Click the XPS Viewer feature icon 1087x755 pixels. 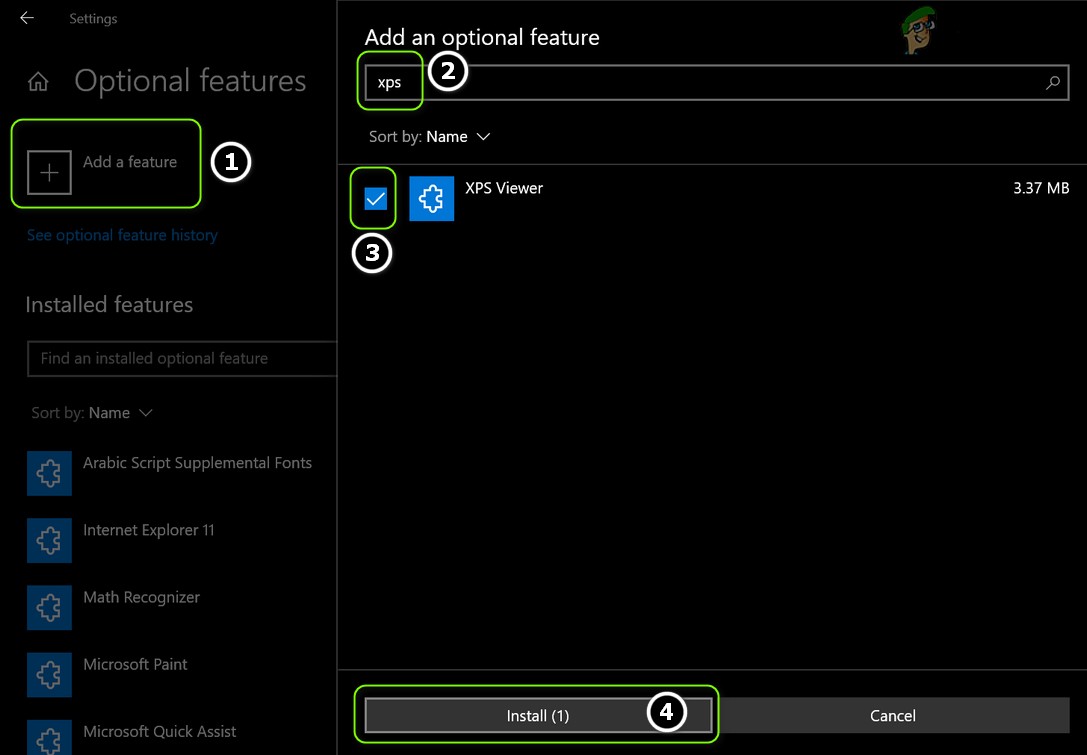[432, 198]
